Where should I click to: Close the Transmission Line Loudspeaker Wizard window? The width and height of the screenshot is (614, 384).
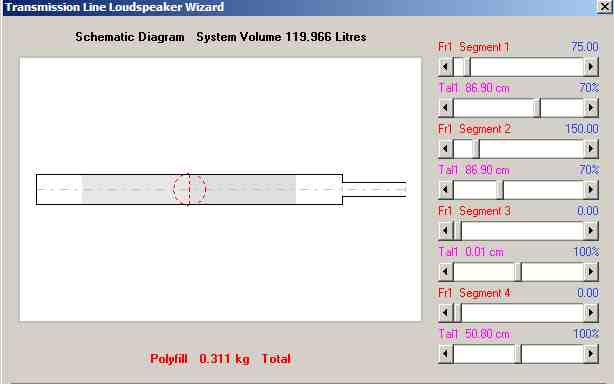click(x=605, y=7)
